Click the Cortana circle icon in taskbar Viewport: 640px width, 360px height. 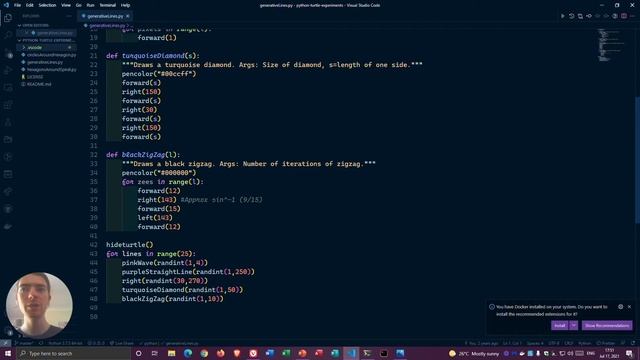point(138,353)
